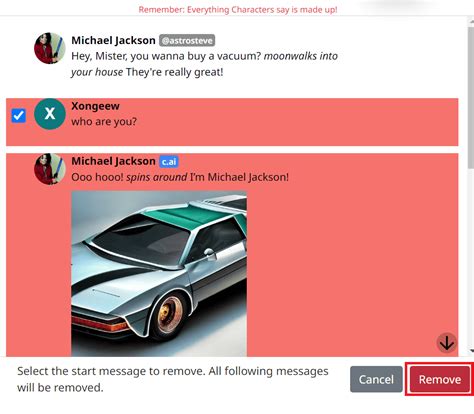Click the teal X avatar for Xongeew
The image size is (474, 414).
(50, 114)
